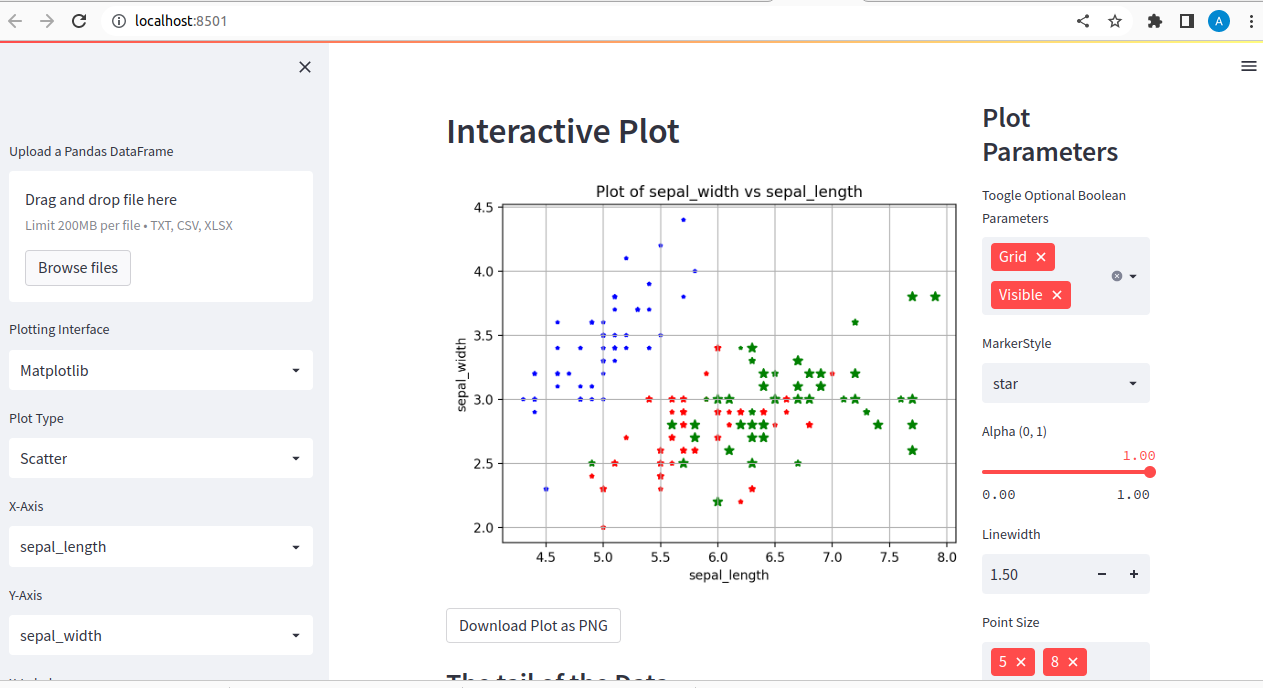Remove the Grid boolean parameter tag
The image size is (1263, 688).
1040,256
